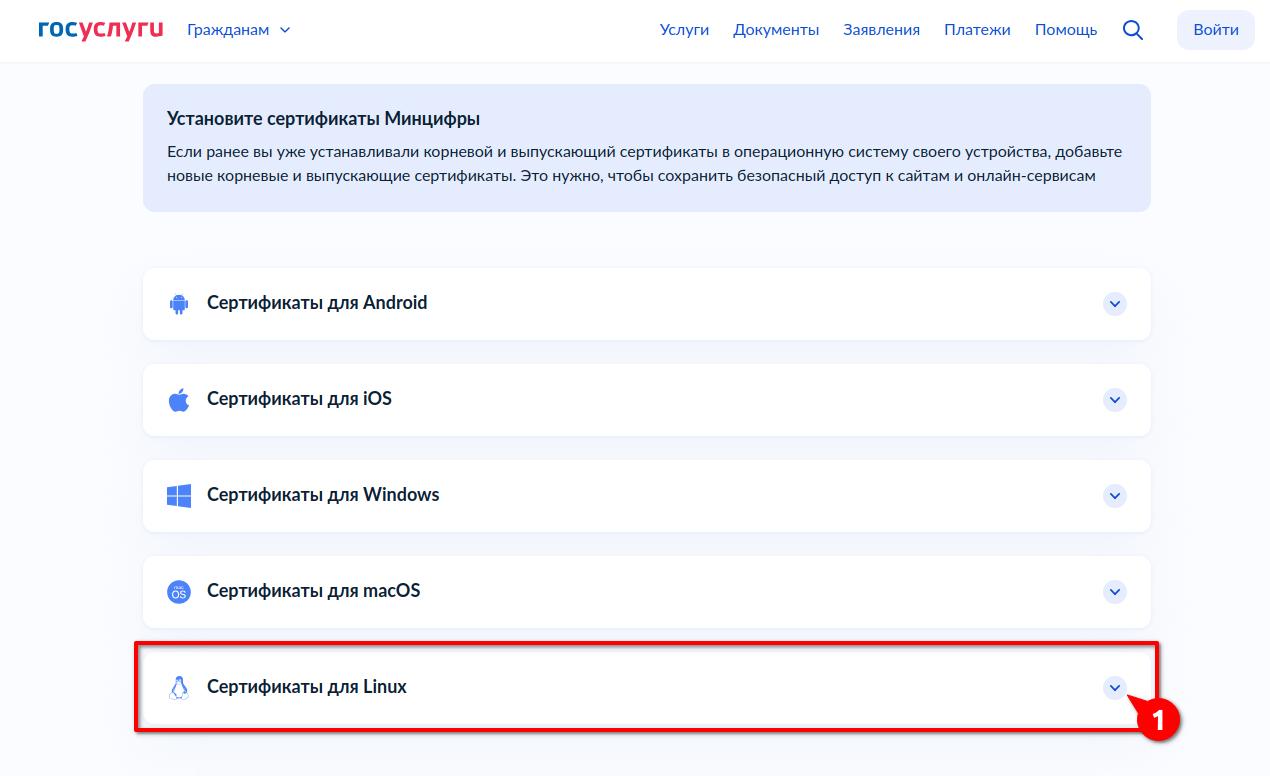Open the Госуслуги logo homepage
This screenshot has height=776, width=1270.
(100, 30)
